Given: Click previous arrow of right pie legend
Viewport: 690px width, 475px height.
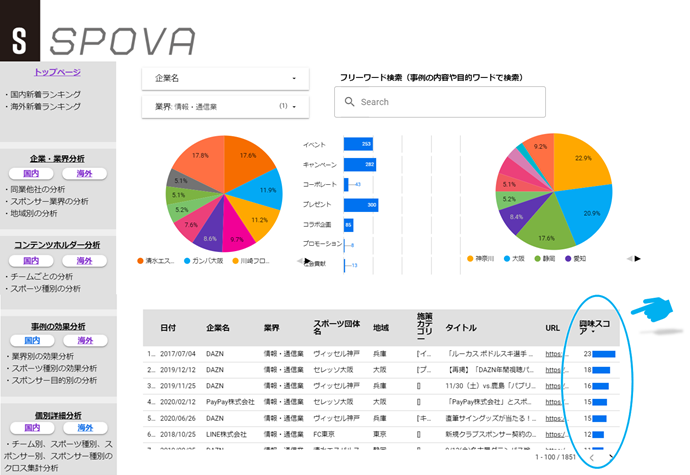Looking at the screenshot, I should tap(629, 258).
